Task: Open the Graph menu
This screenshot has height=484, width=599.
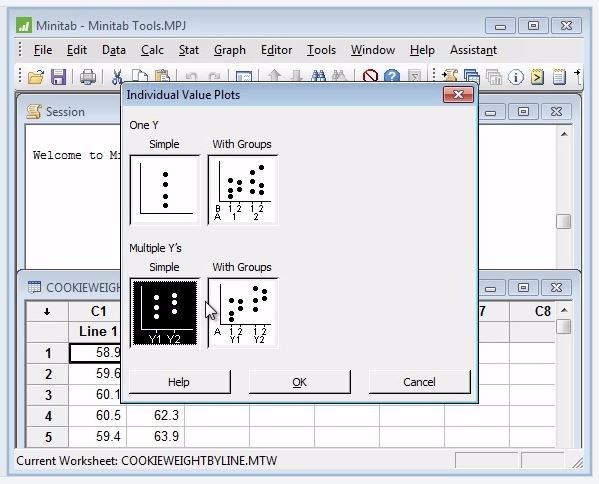Action: (x=230, y=50)
